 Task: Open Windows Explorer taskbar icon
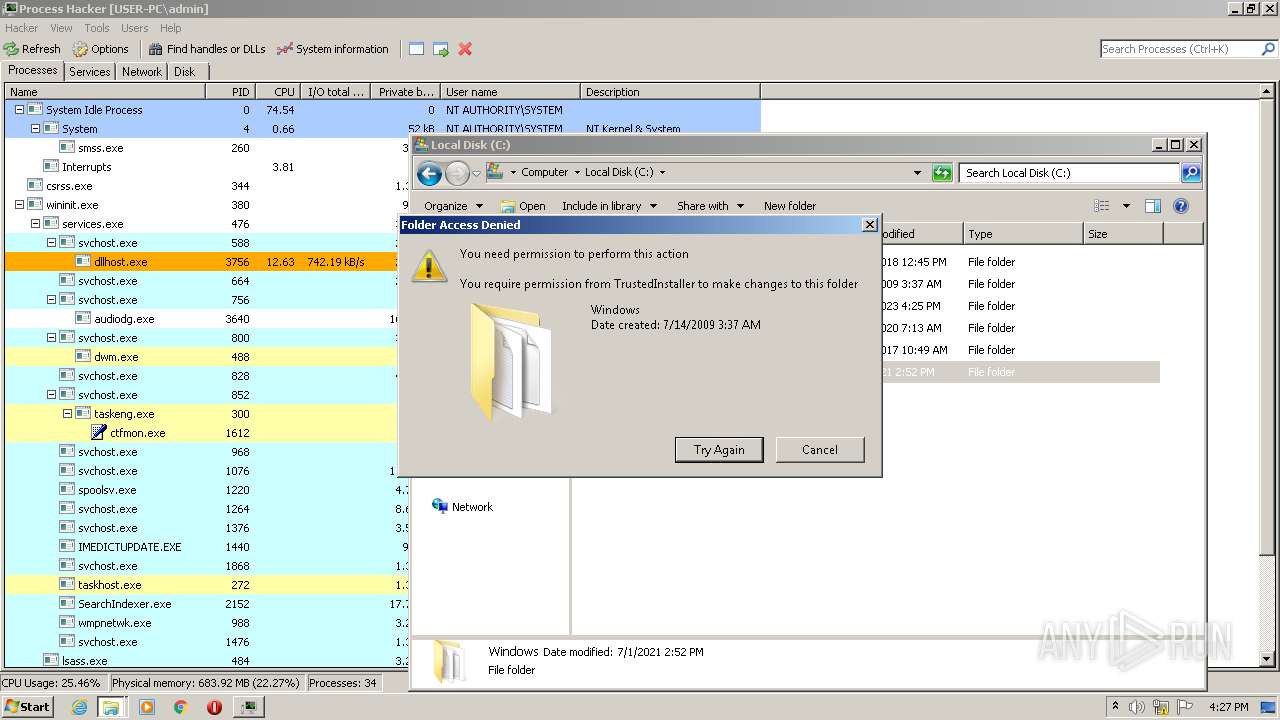coord(111,707)
